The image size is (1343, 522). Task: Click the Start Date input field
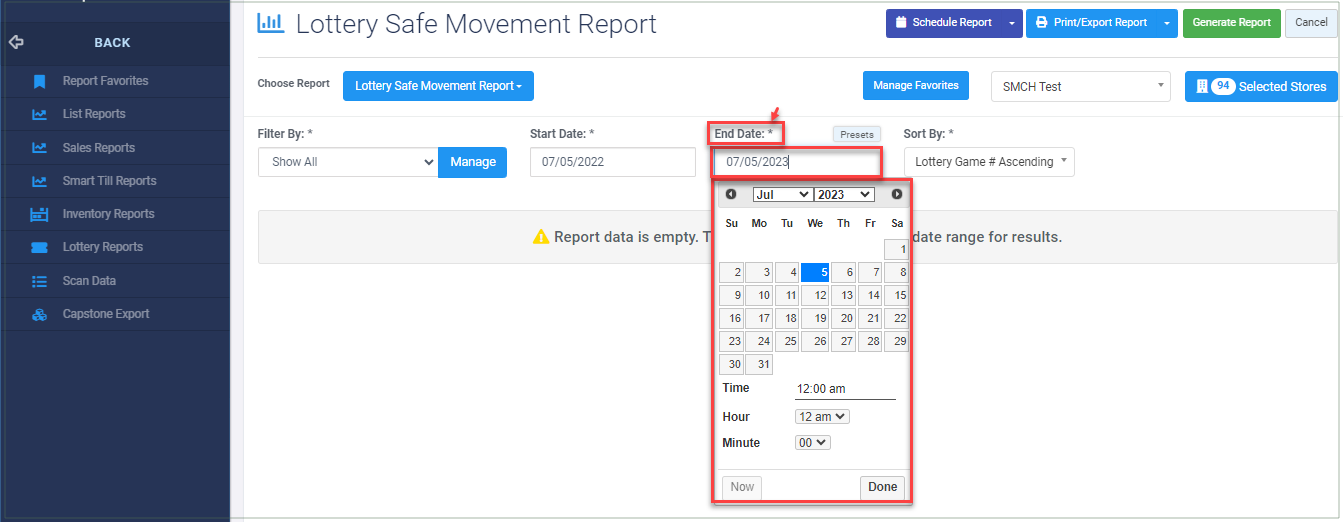[x=613, y=162]
